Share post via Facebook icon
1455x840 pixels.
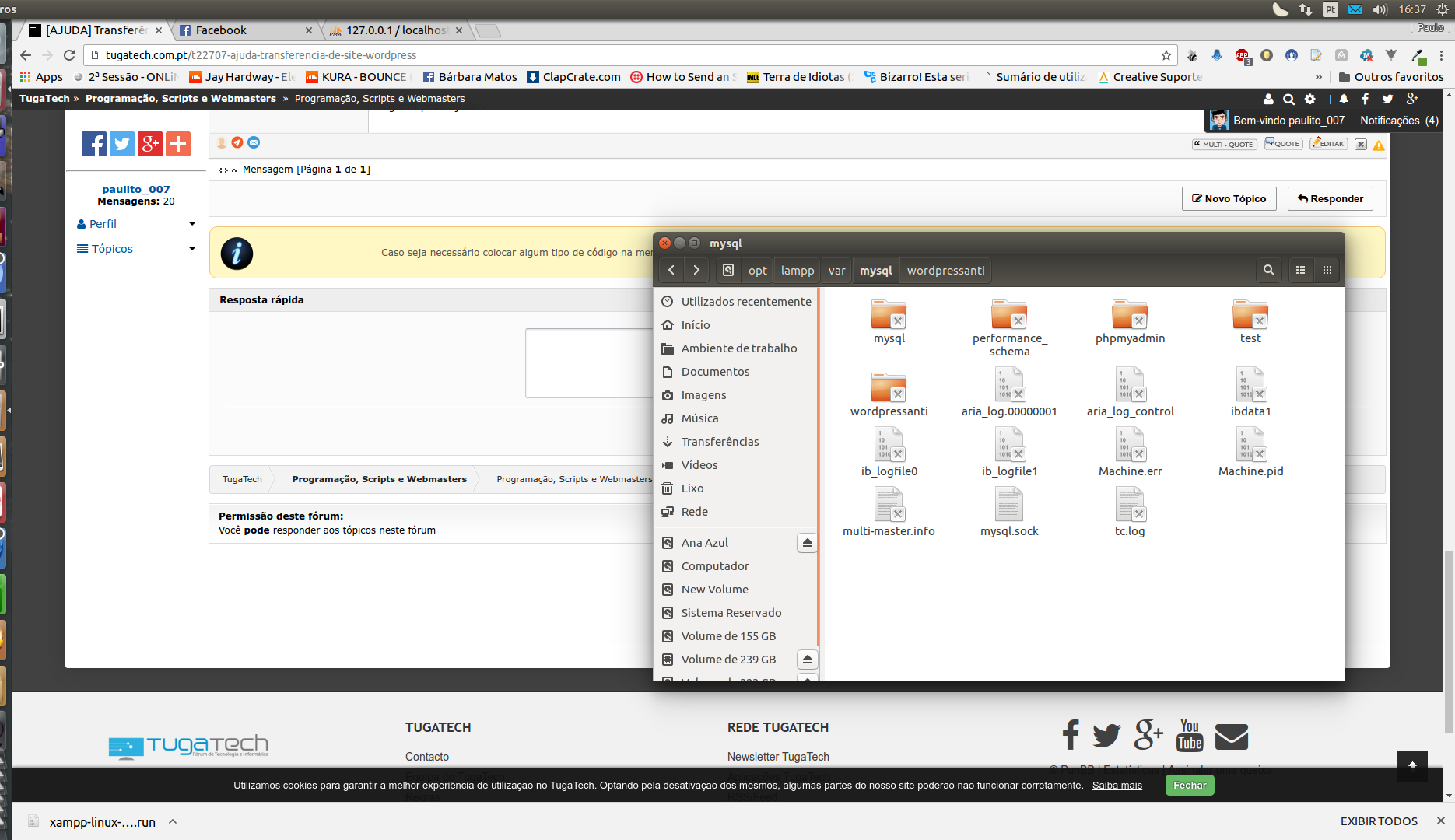tap(94, 144)
